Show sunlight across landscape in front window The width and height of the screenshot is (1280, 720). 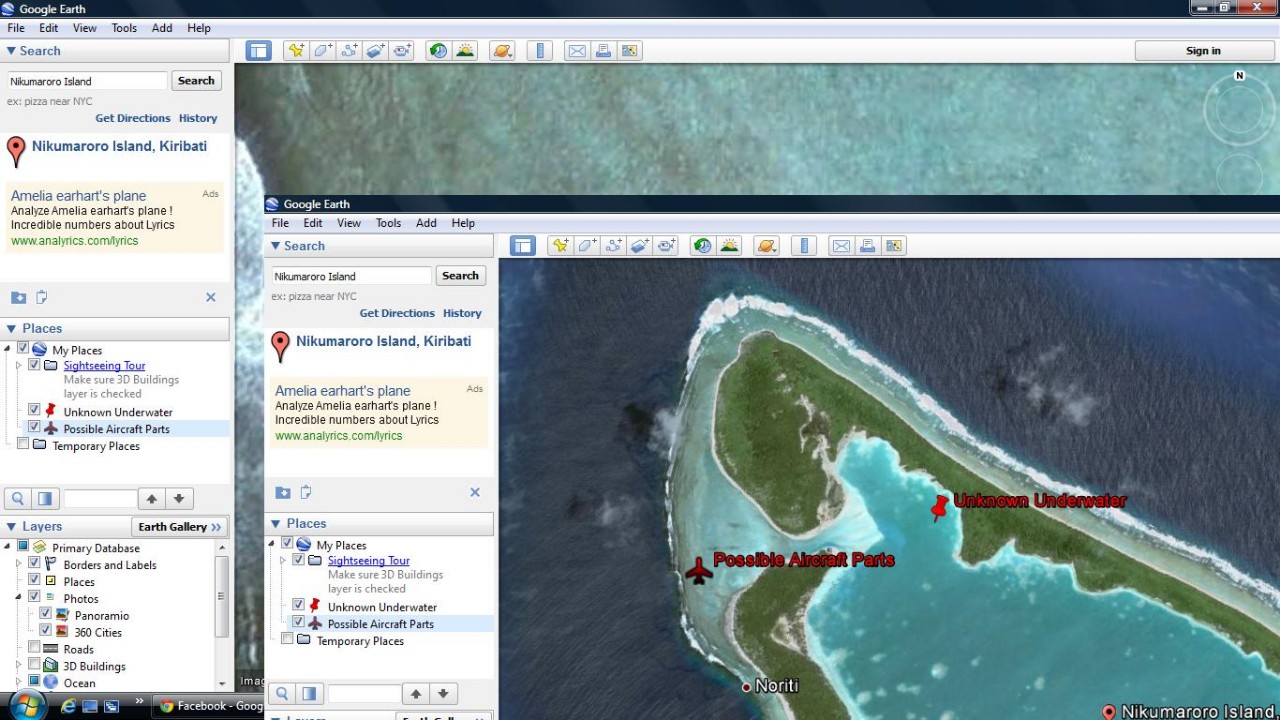coord(729,246)
